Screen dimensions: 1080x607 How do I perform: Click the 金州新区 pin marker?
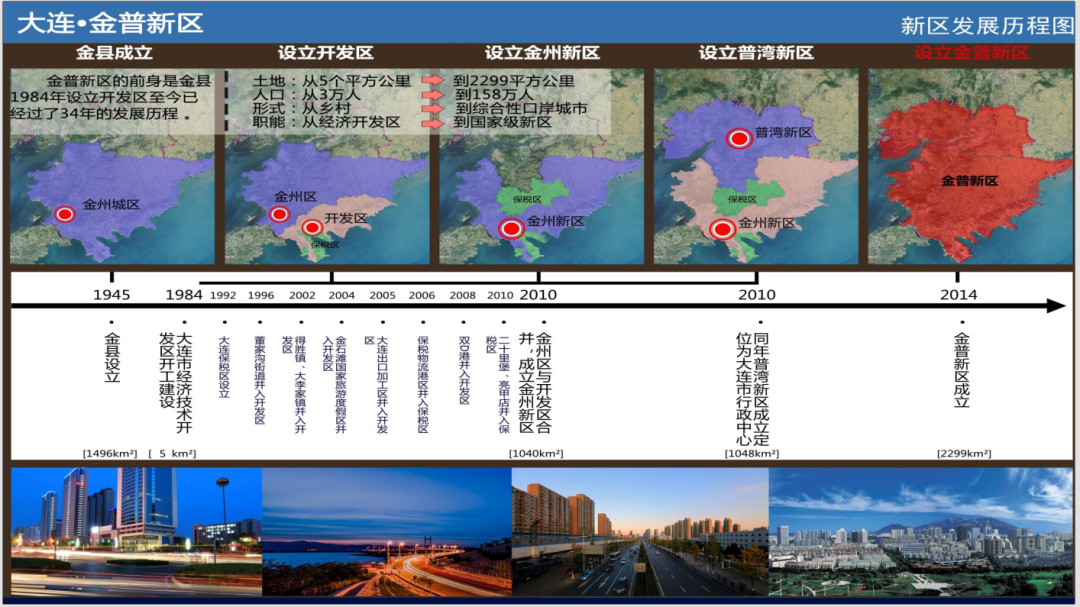(511, 228)
